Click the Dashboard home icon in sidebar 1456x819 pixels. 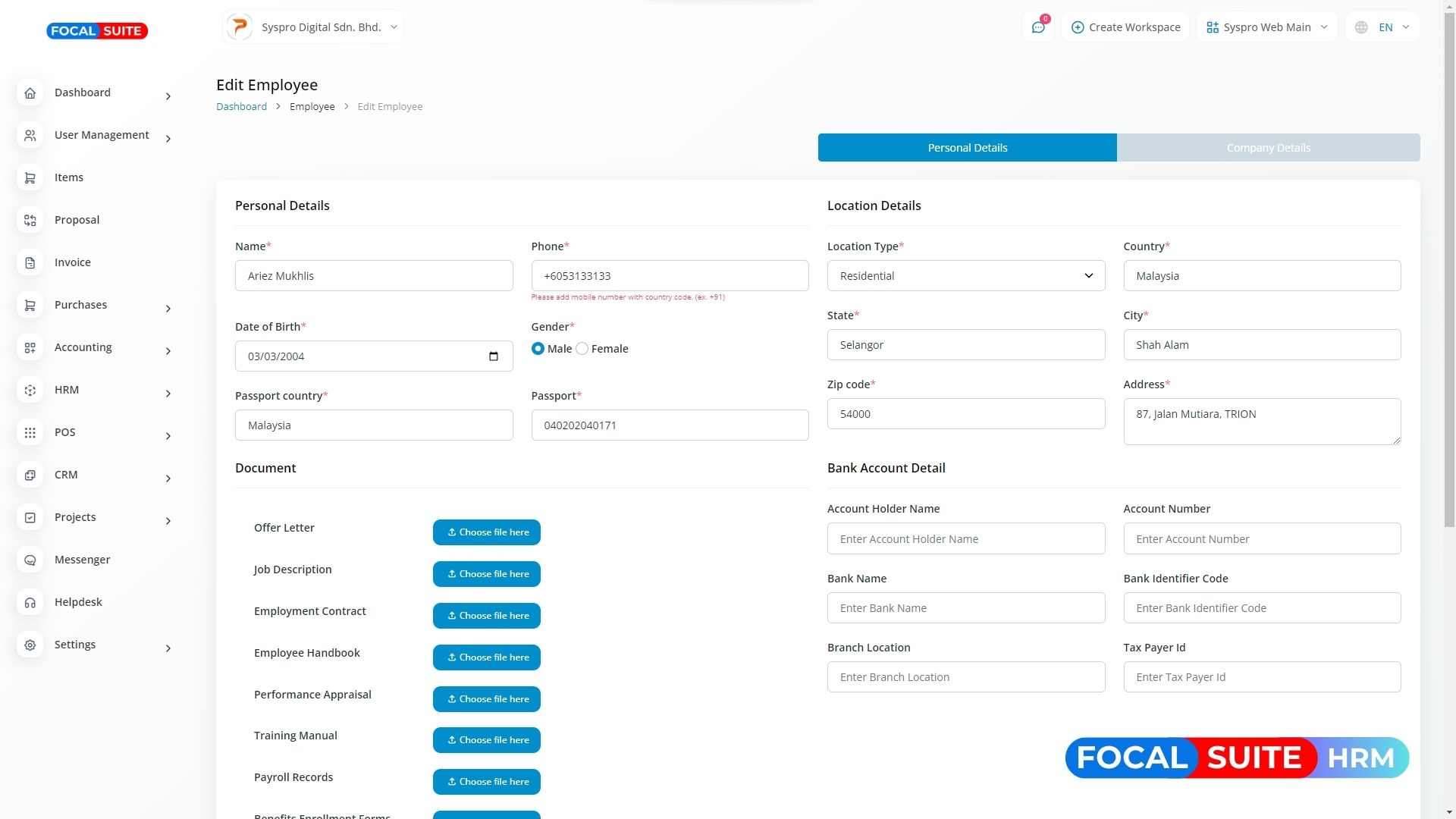(30, 93)
